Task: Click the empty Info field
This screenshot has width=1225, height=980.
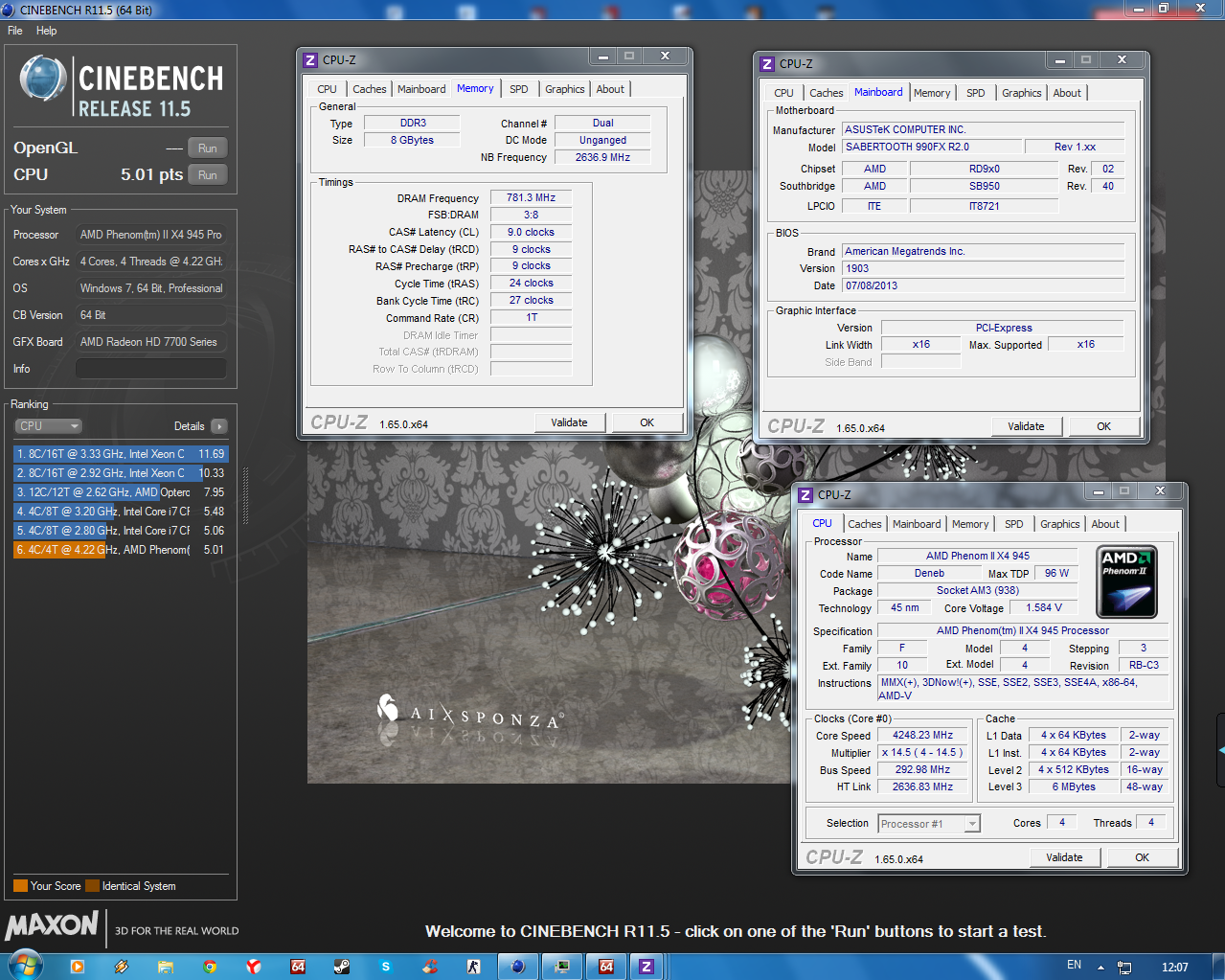Action: coord(151,369)
